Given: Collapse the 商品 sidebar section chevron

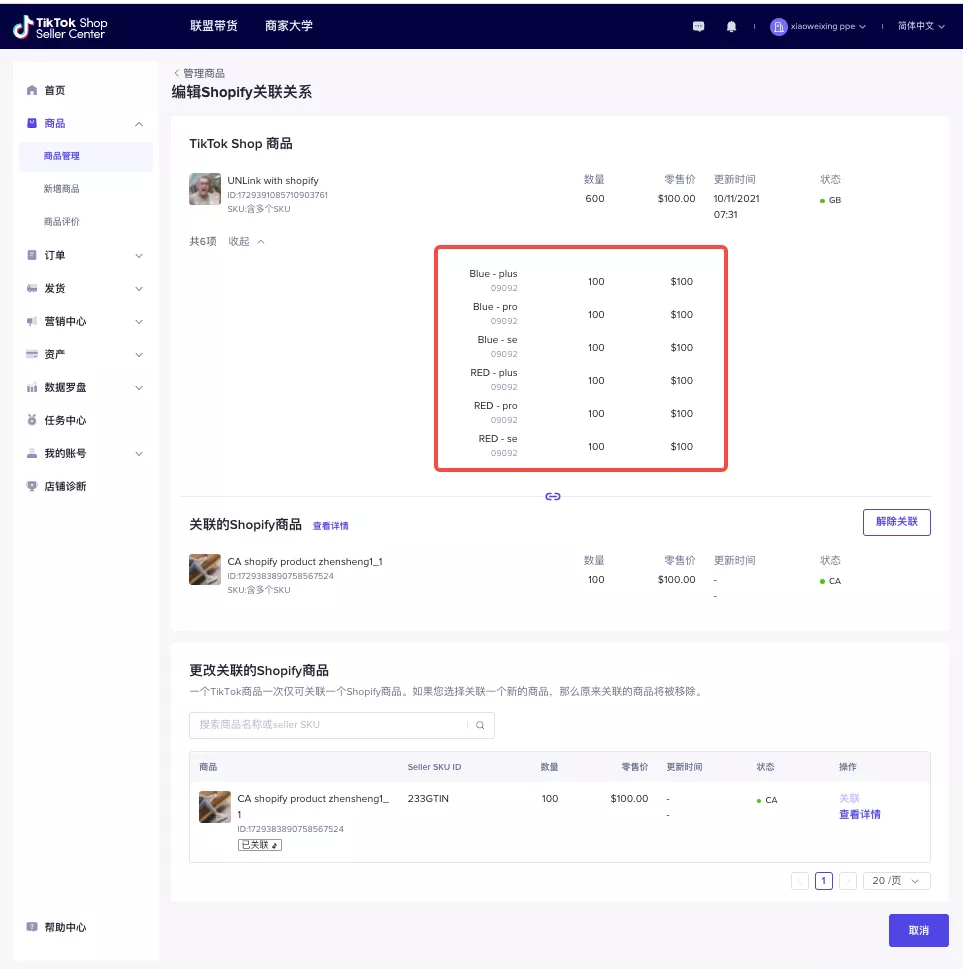Looking at the screenshot, I should pos(139,124).
